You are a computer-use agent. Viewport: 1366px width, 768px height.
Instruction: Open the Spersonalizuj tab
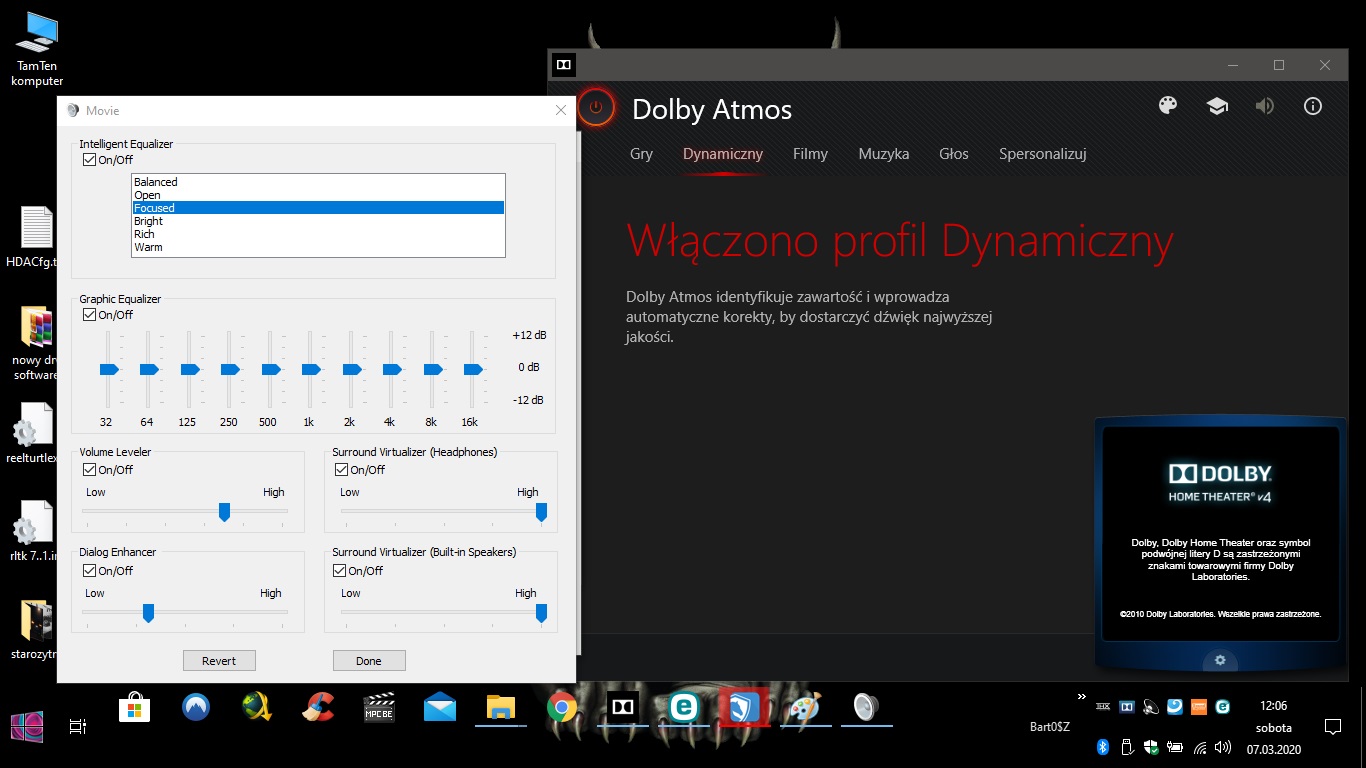point(1042,154)
